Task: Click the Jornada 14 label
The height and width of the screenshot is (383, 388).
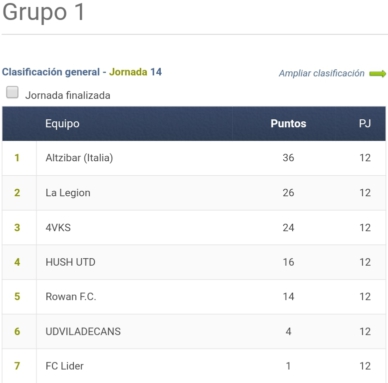Action: (135, 72)
